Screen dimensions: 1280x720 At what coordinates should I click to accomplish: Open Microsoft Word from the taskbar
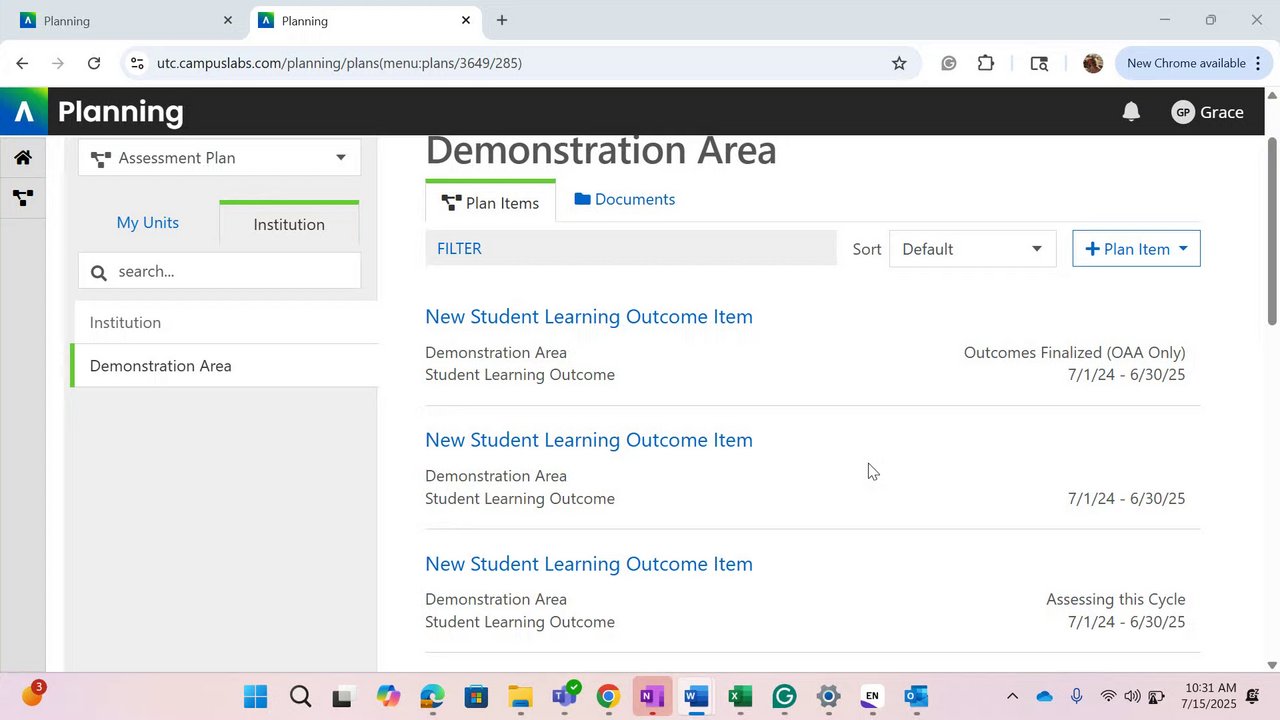point(696,696)
